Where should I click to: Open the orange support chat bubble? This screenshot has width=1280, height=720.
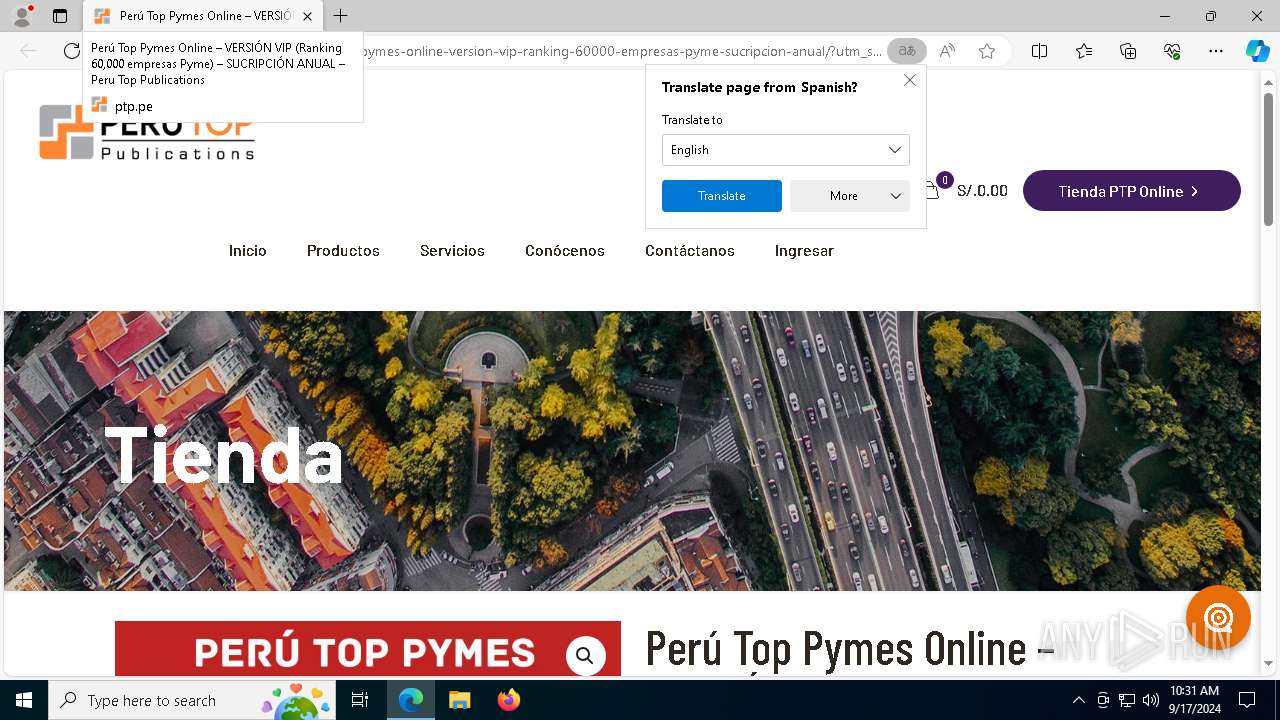point(1218,618)
